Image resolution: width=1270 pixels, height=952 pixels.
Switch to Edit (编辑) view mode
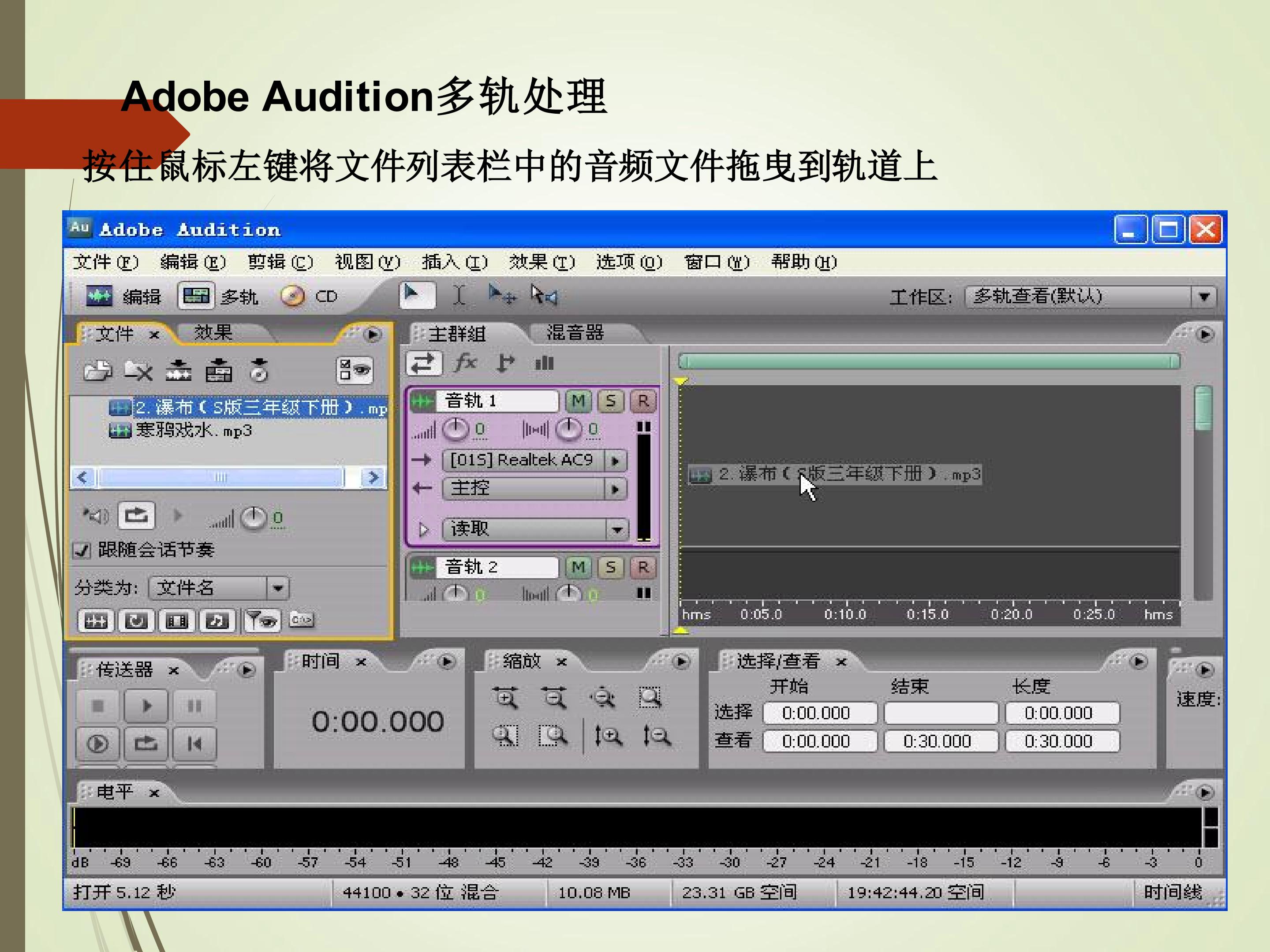pyautogui.click(x=123, y=297)
